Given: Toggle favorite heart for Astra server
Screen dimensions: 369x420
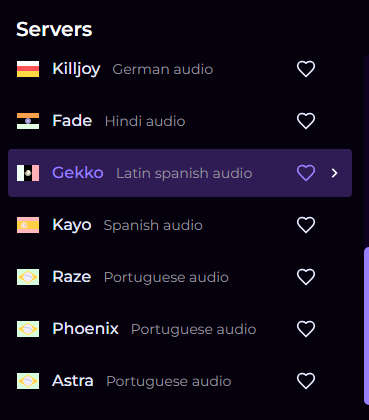Looking at the screenshot, I should [x=306, y=381].
